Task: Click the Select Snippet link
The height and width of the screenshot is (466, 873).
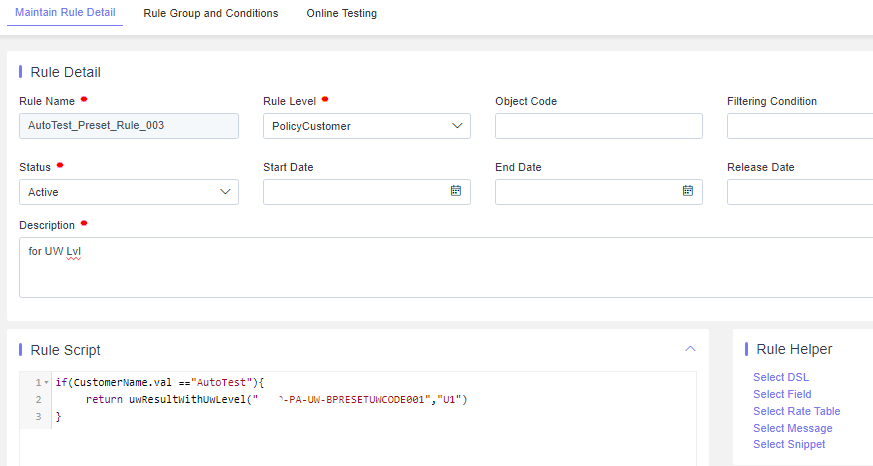Action: [789, 444]
